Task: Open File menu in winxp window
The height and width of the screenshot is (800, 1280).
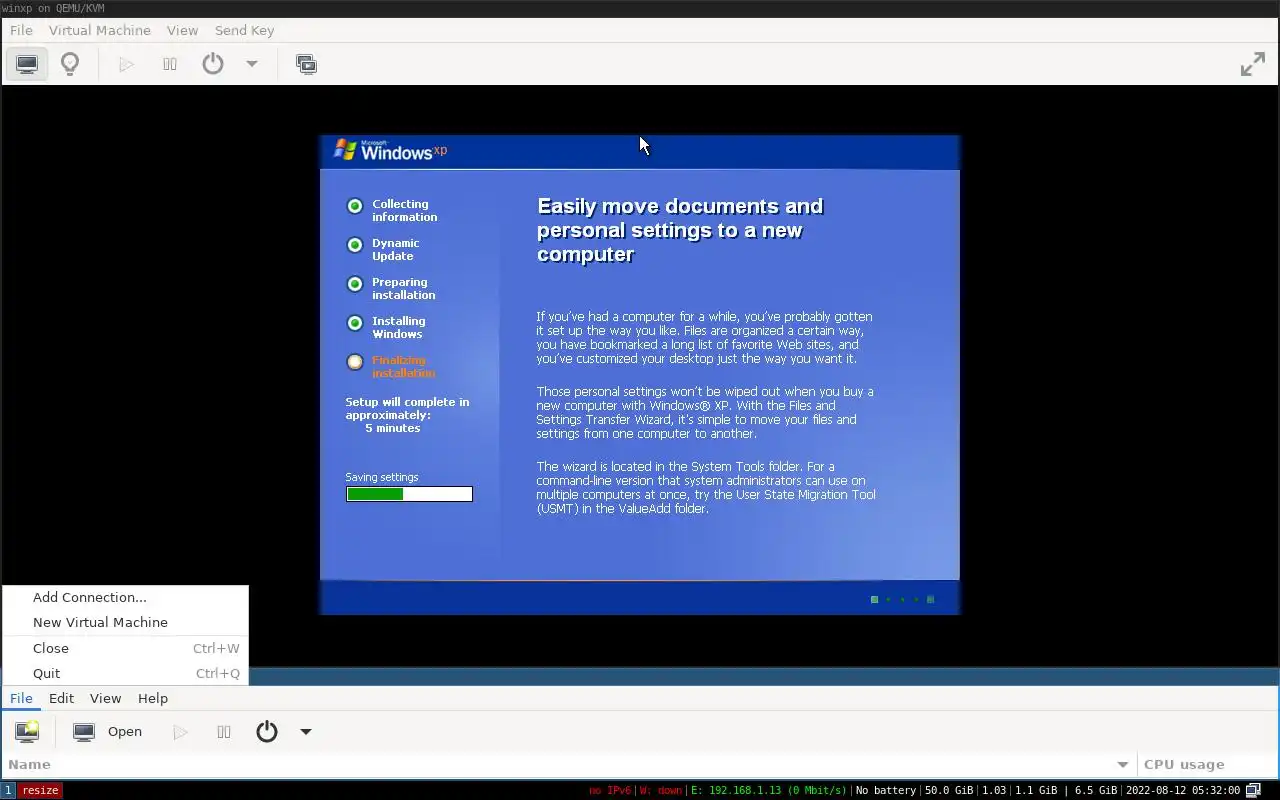Action: point(21,30)
